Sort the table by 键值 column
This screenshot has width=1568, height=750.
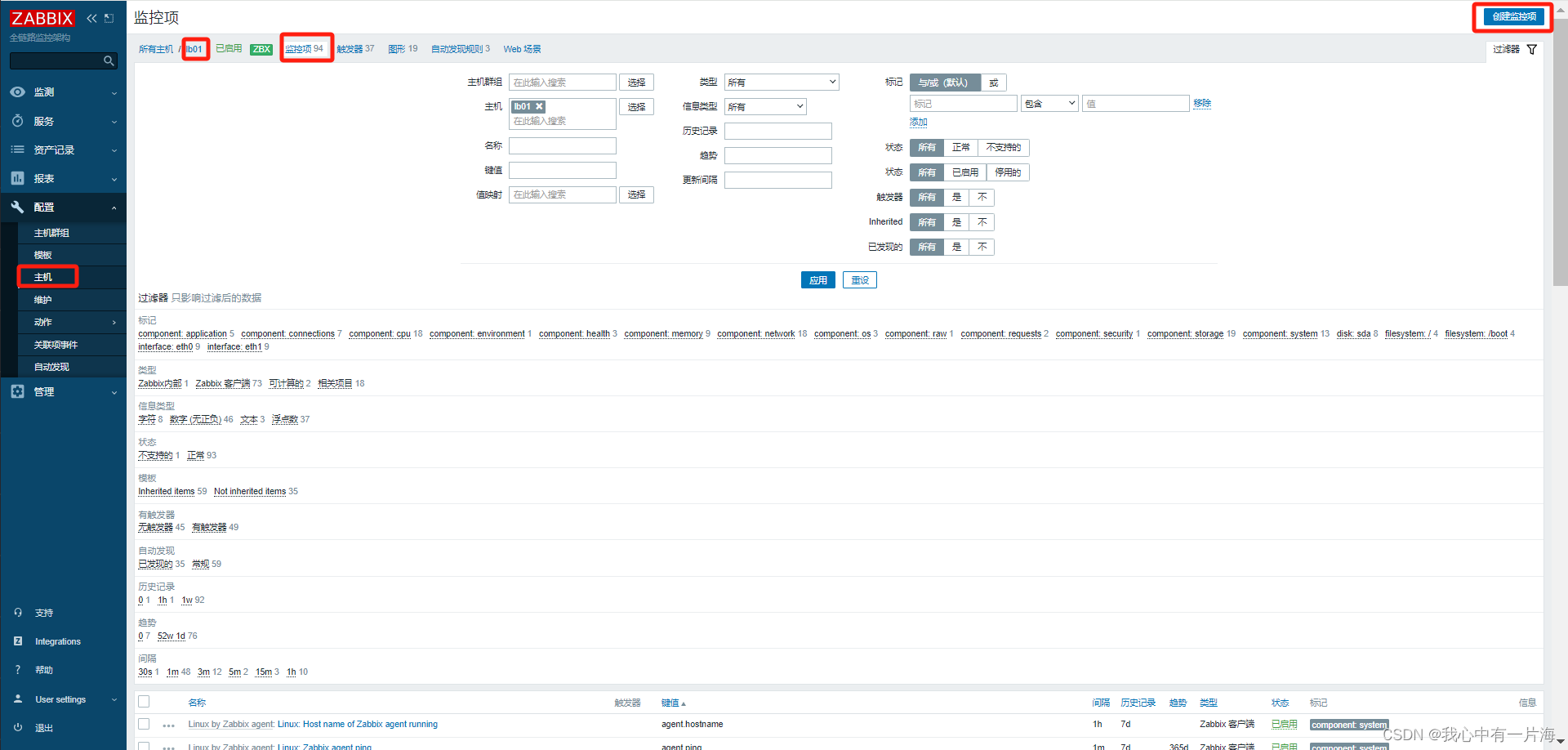(x=673, y=703)
